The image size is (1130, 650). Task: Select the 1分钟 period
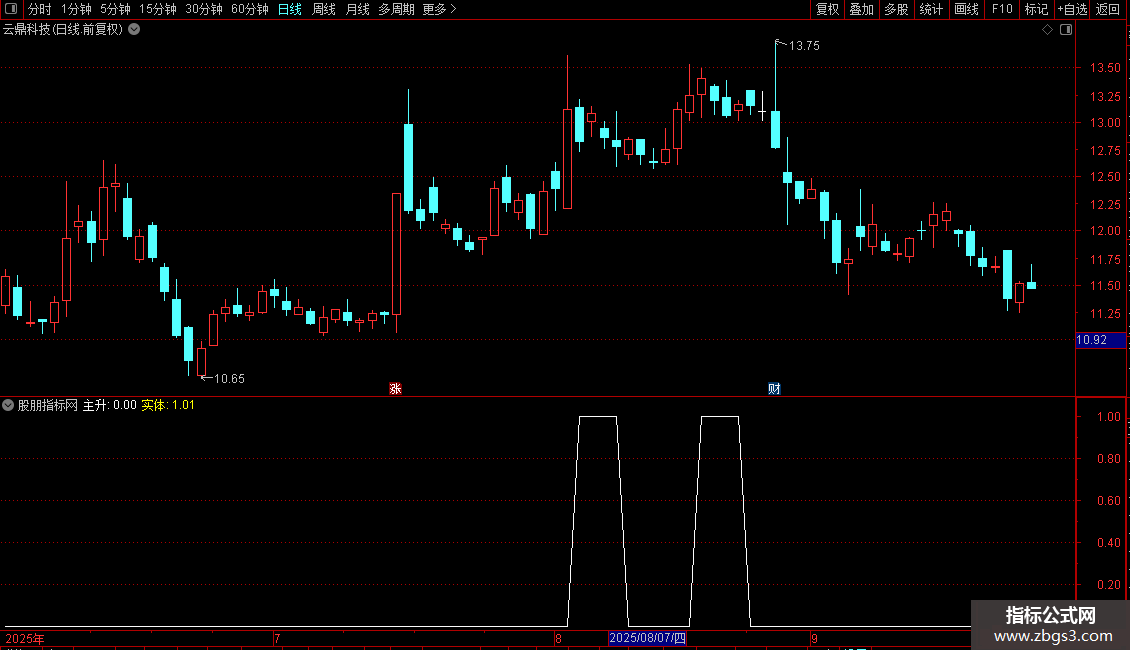click(76, 9)
